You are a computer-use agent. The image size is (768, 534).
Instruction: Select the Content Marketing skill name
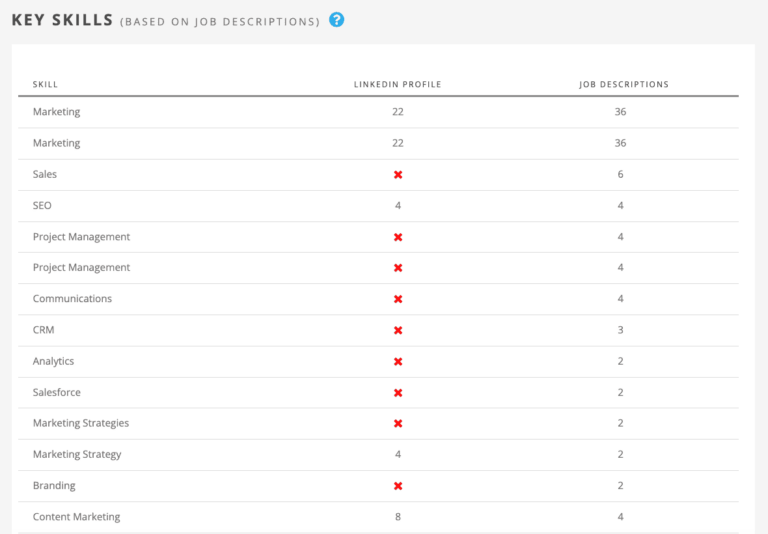[76, 517]
